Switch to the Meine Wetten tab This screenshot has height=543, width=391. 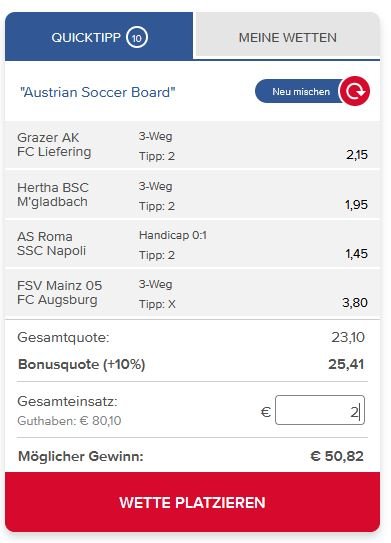coord(287,36)
